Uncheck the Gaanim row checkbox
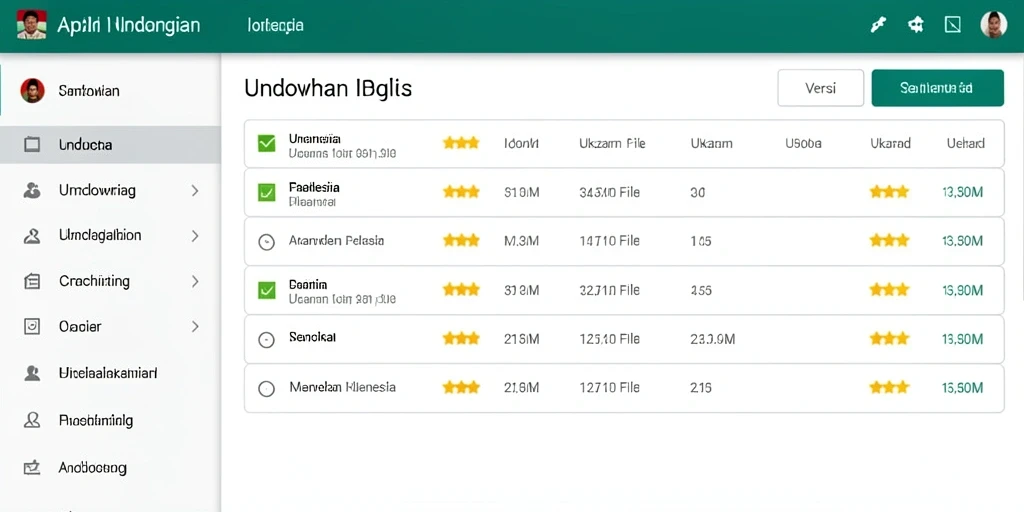1024x512 pixels. click(266, 290)
